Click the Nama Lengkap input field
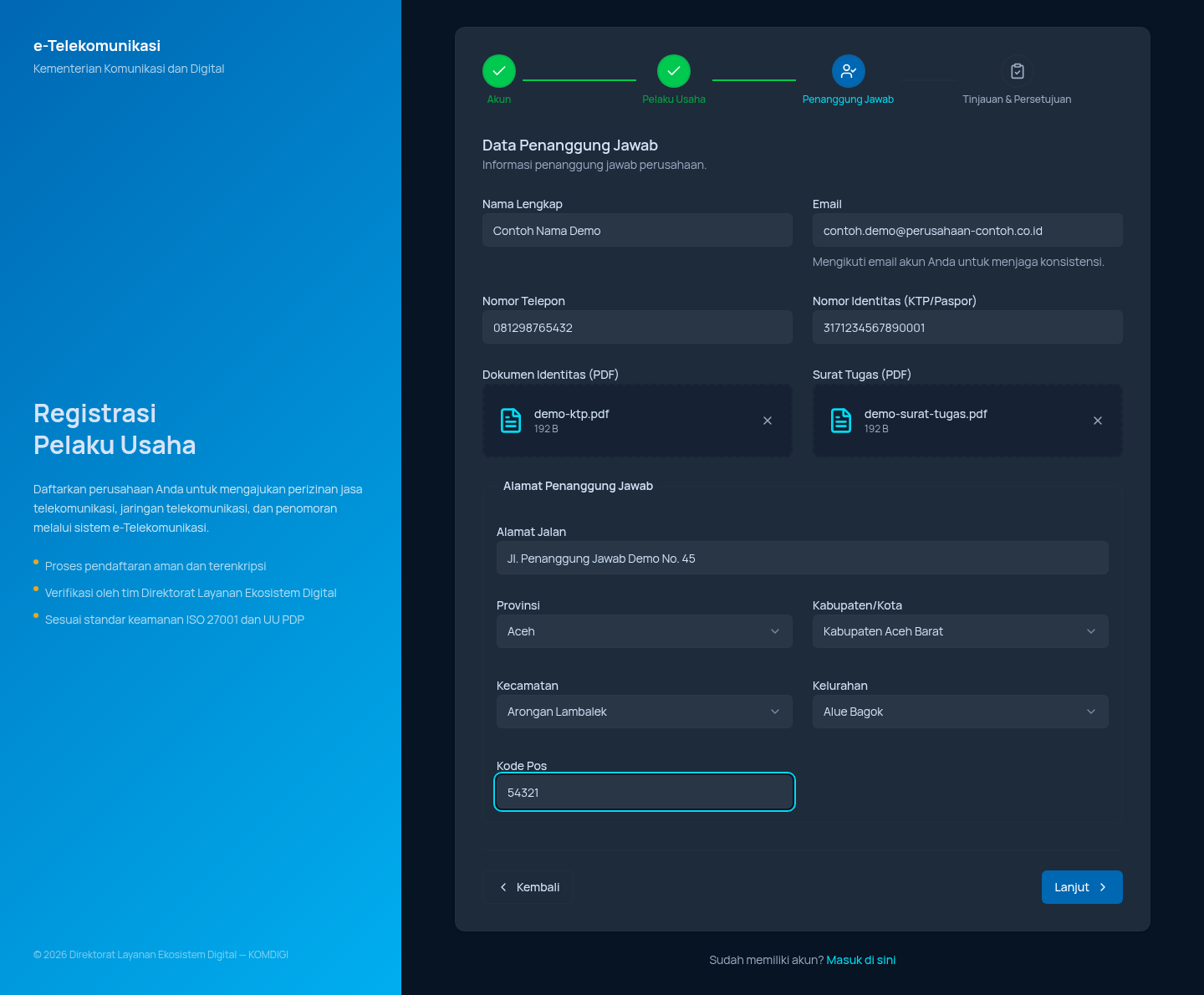This screenshot has width=1204, height=995. [637, 230]
